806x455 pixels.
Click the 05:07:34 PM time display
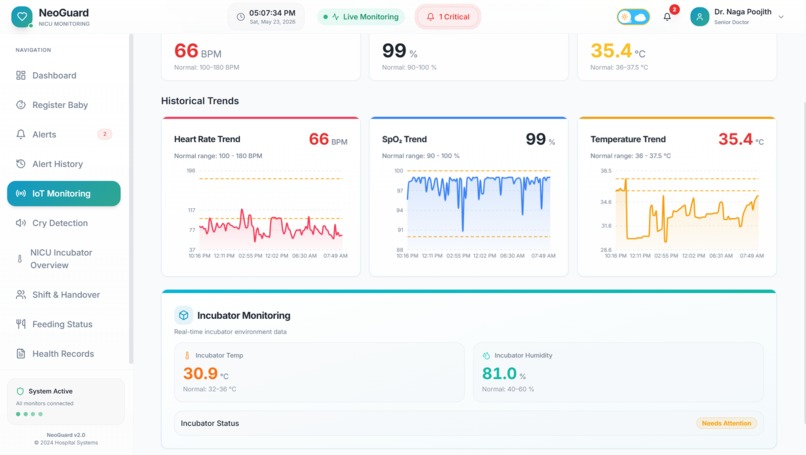(x=272, y=13)
